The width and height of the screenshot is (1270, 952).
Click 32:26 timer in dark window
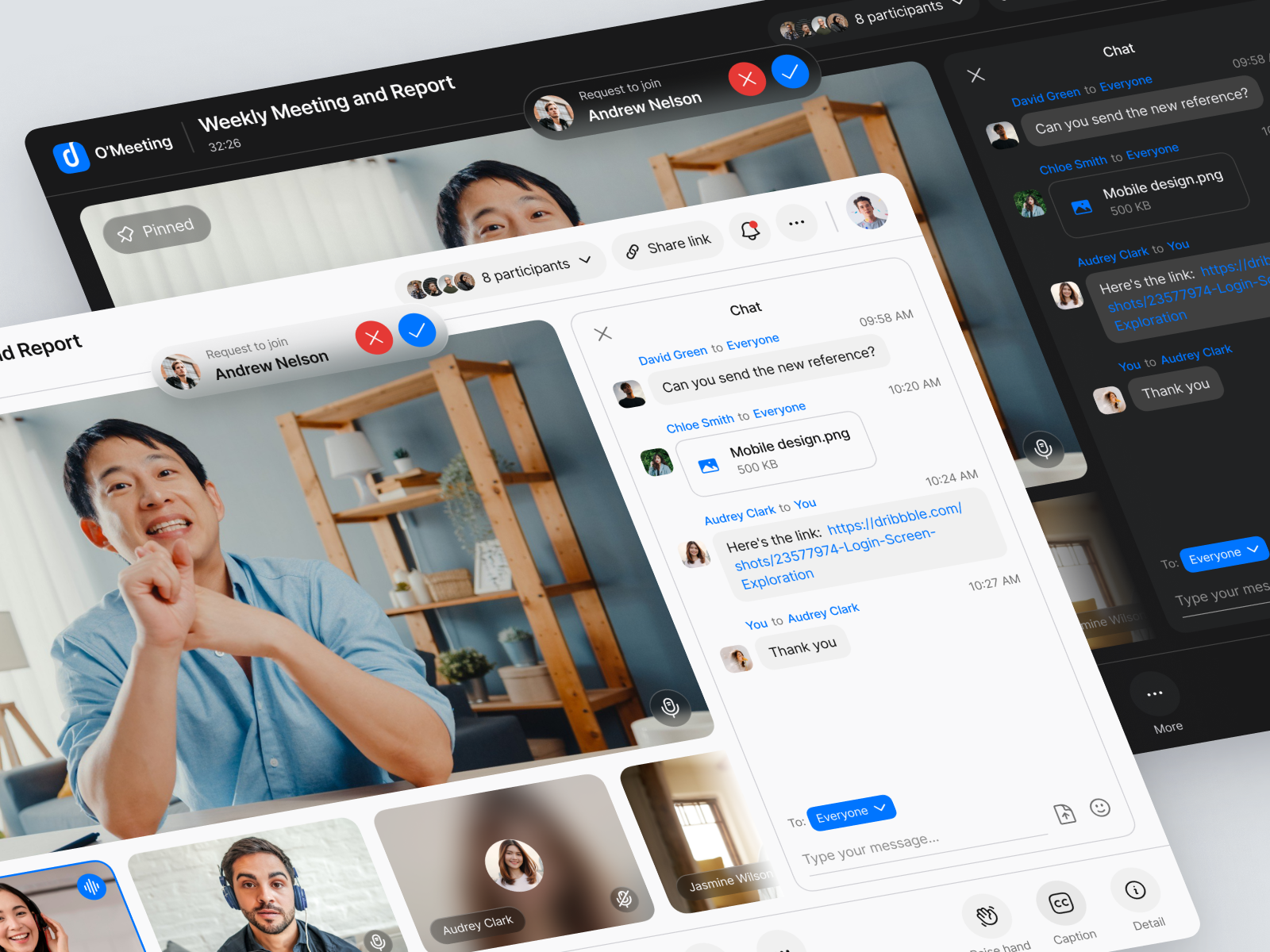click(225, 145)
